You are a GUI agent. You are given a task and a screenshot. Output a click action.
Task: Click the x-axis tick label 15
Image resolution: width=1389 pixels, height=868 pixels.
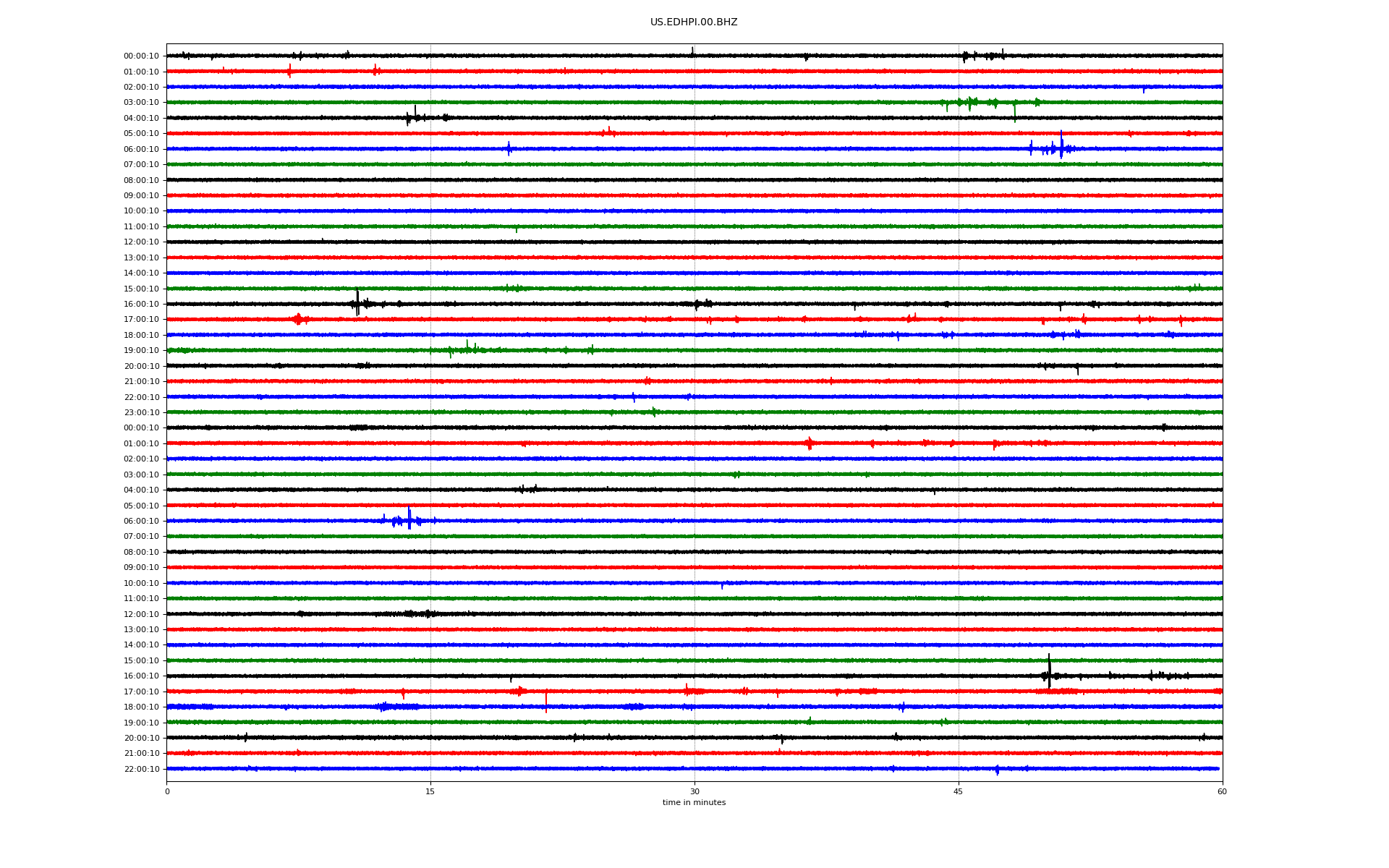coord(430,791)
